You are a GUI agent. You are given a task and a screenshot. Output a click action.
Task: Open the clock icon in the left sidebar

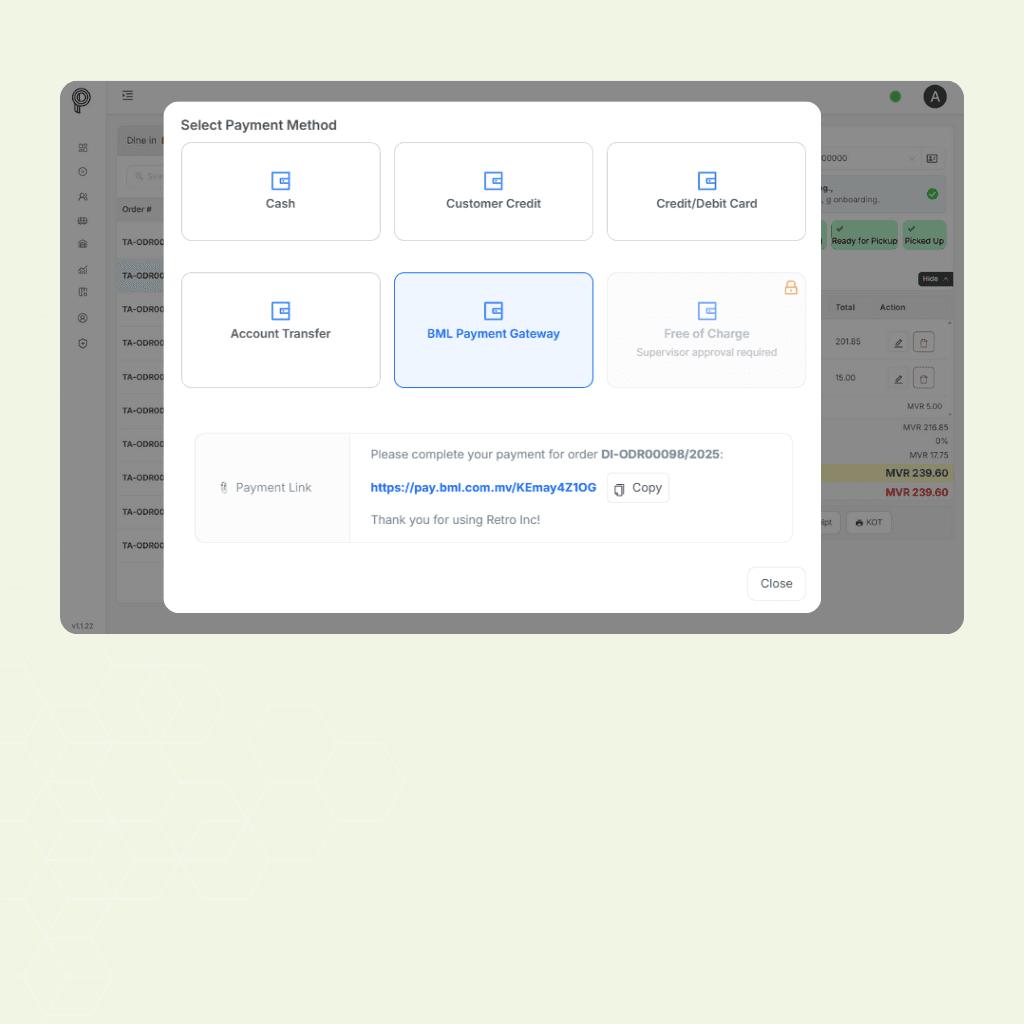[82, 171]
